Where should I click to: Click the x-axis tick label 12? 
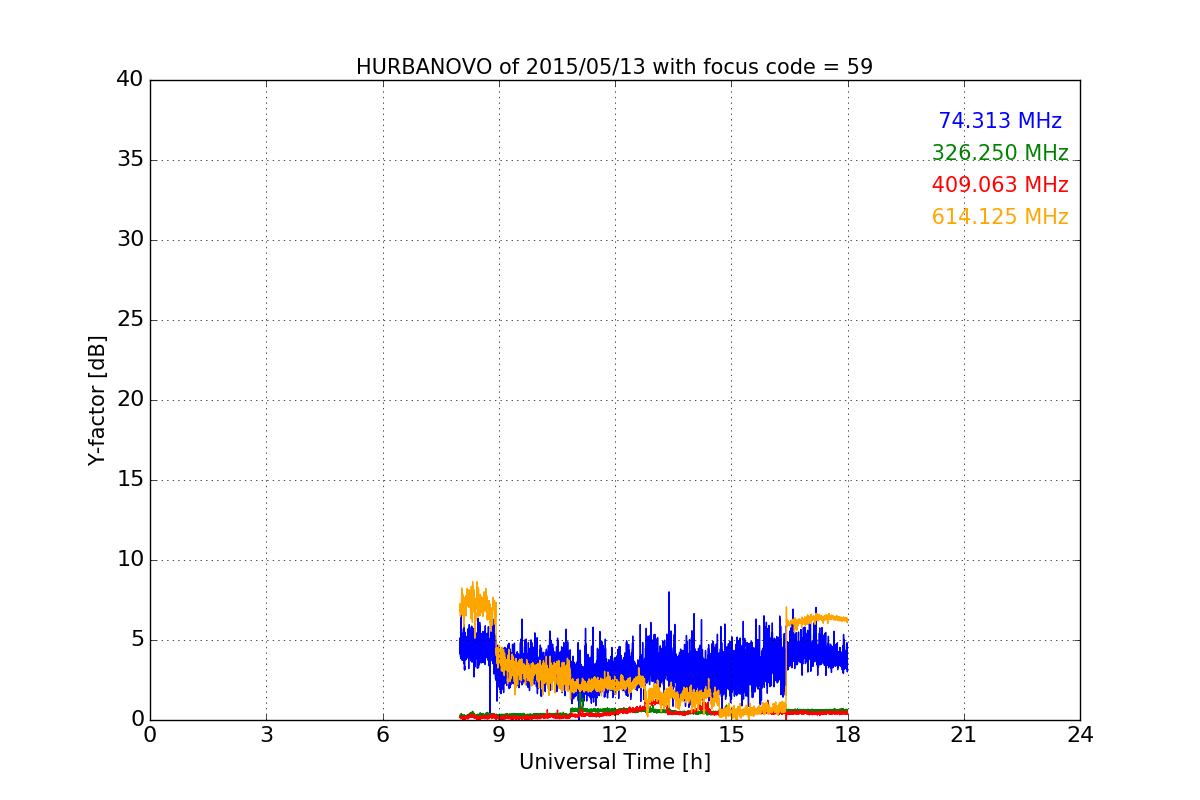pyautogui.click(x=615, y=735)
